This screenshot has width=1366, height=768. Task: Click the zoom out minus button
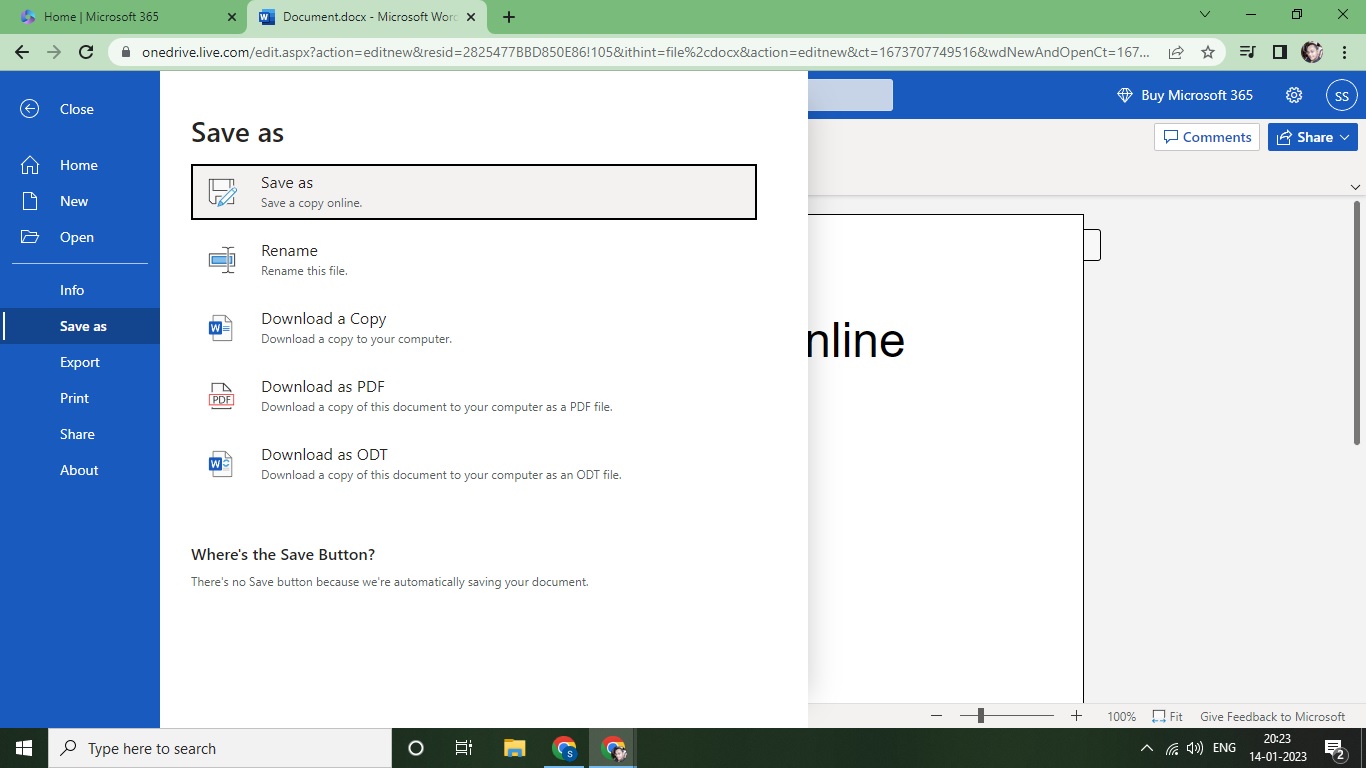936,716
